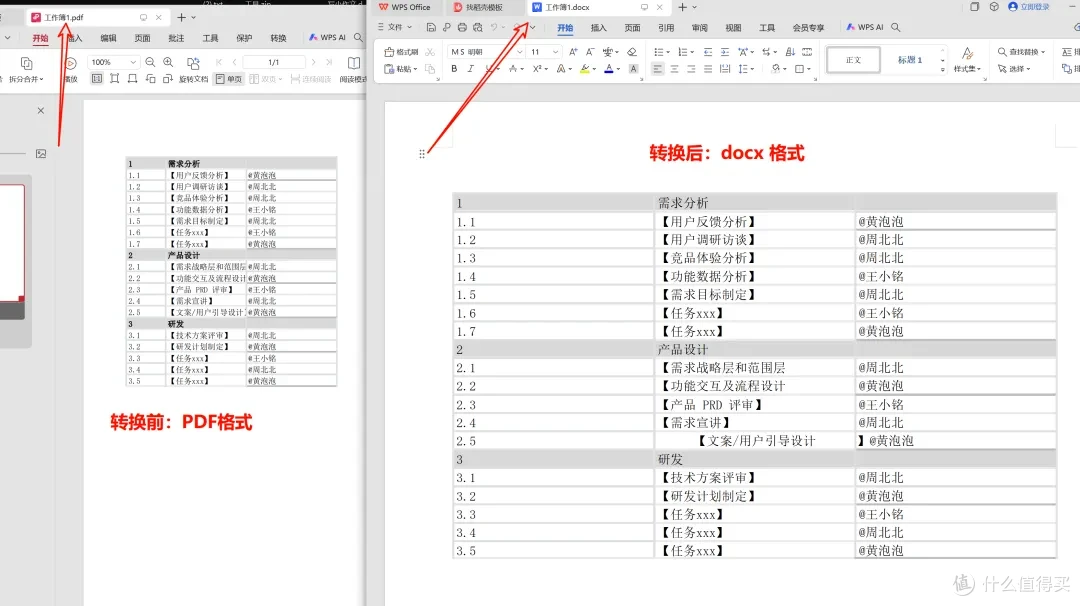
Task: Click the WPS AI button in the Word window
Action: point(865,28)
